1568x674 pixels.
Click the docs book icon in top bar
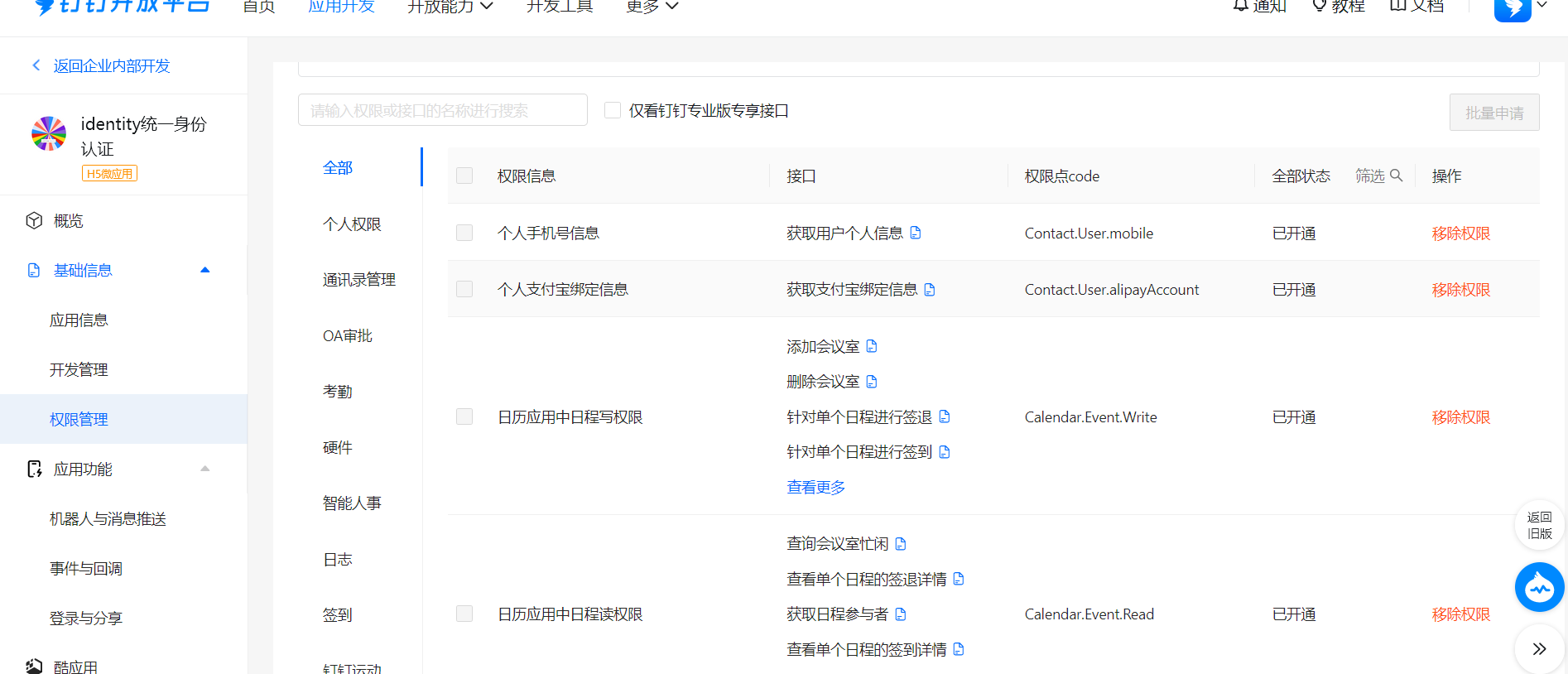[1397, 5]
